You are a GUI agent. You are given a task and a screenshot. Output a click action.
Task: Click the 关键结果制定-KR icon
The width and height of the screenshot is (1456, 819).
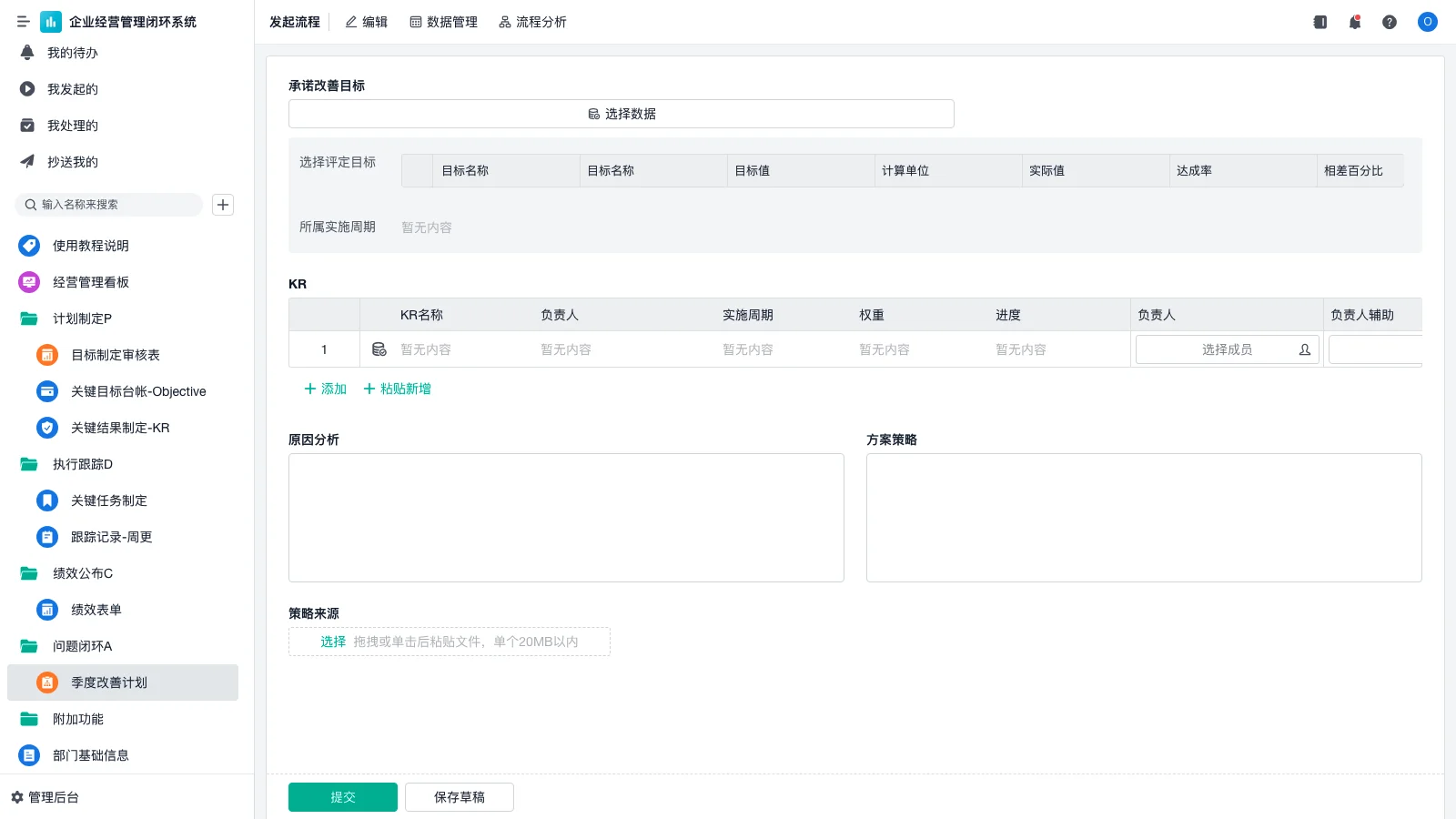47,428
